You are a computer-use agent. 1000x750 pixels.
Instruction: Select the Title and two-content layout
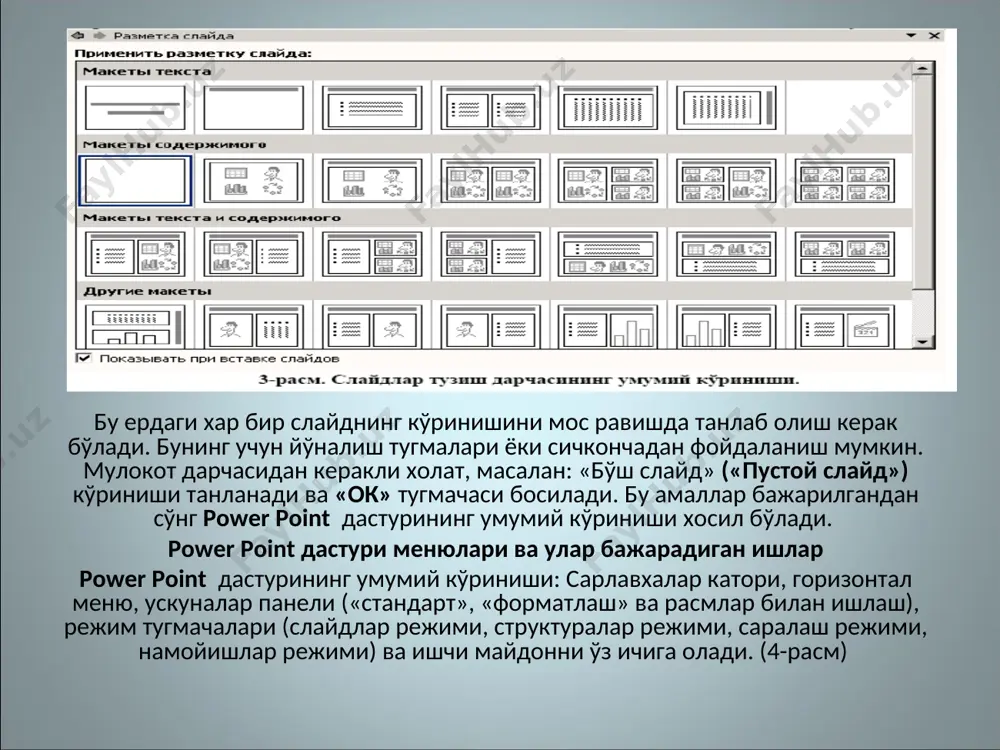pos(490,181)
